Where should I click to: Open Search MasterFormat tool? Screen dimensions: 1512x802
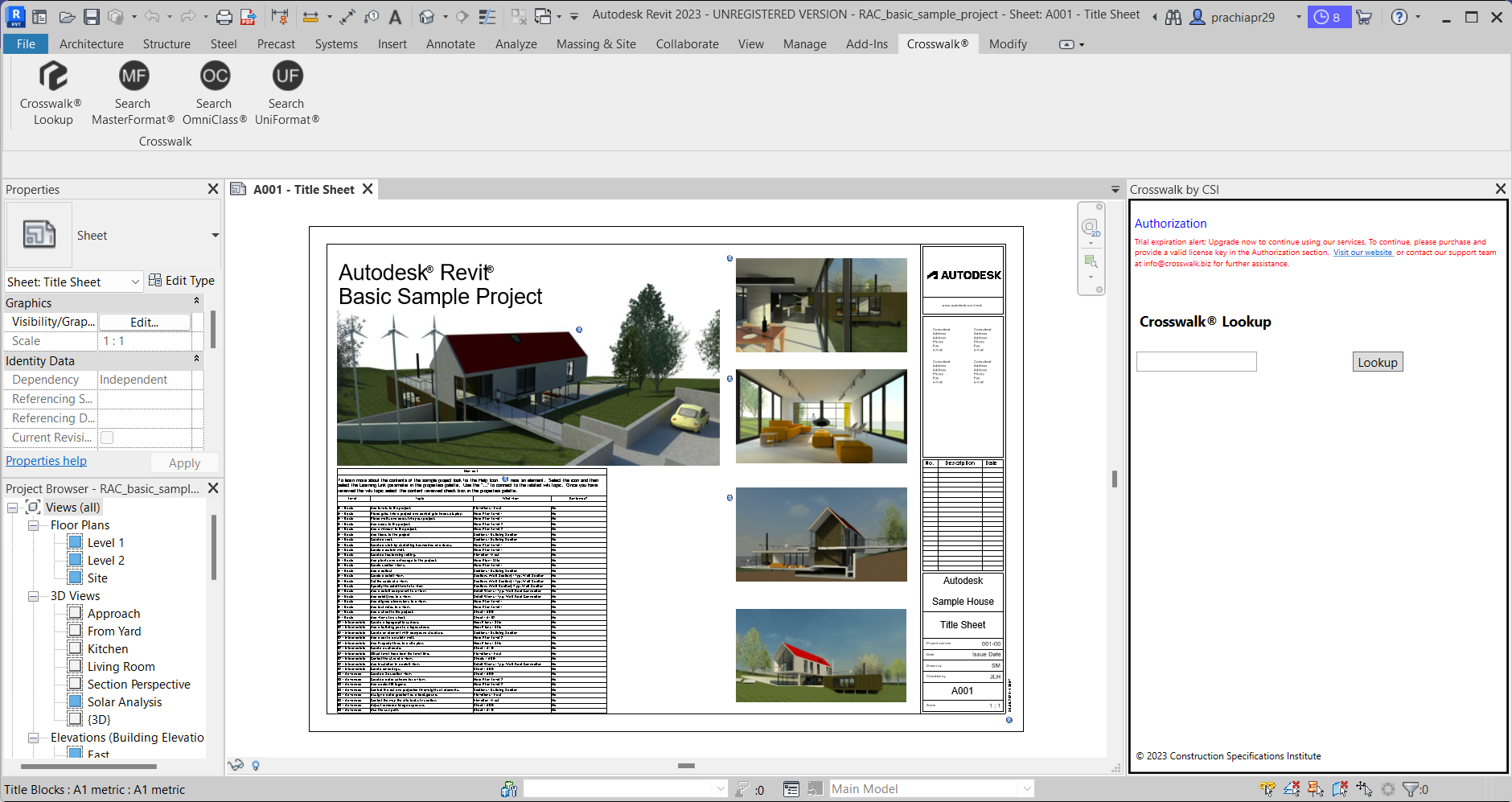click(133, 77)
